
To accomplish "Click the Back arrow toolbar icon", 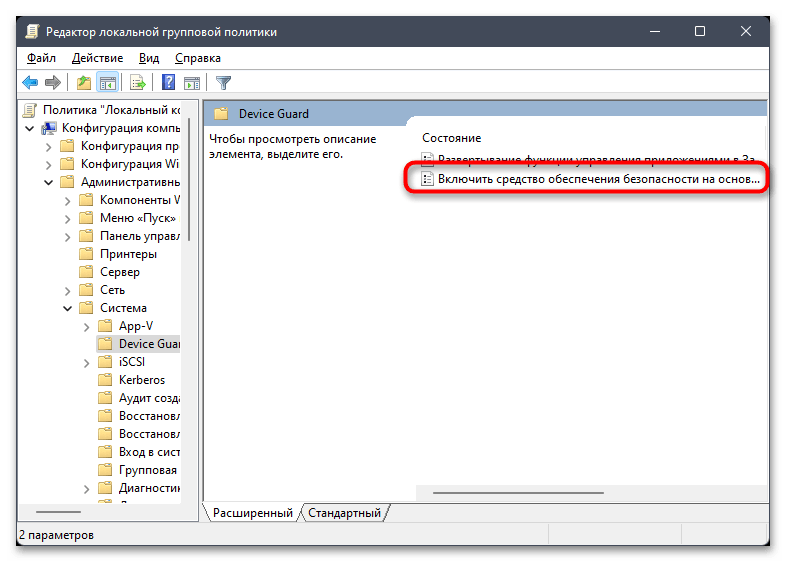I will (30, 82).
